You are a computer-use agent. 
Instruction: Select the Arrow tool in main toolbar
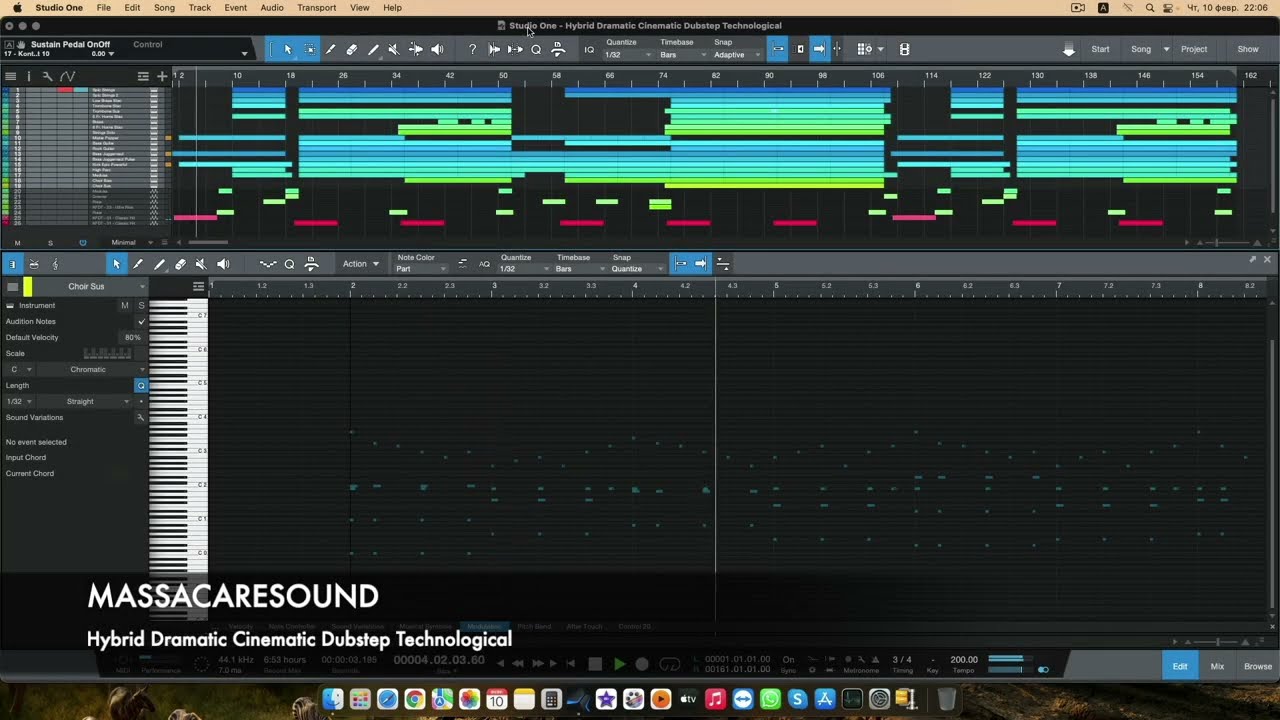pyautogui.click(x=288, y=49)
